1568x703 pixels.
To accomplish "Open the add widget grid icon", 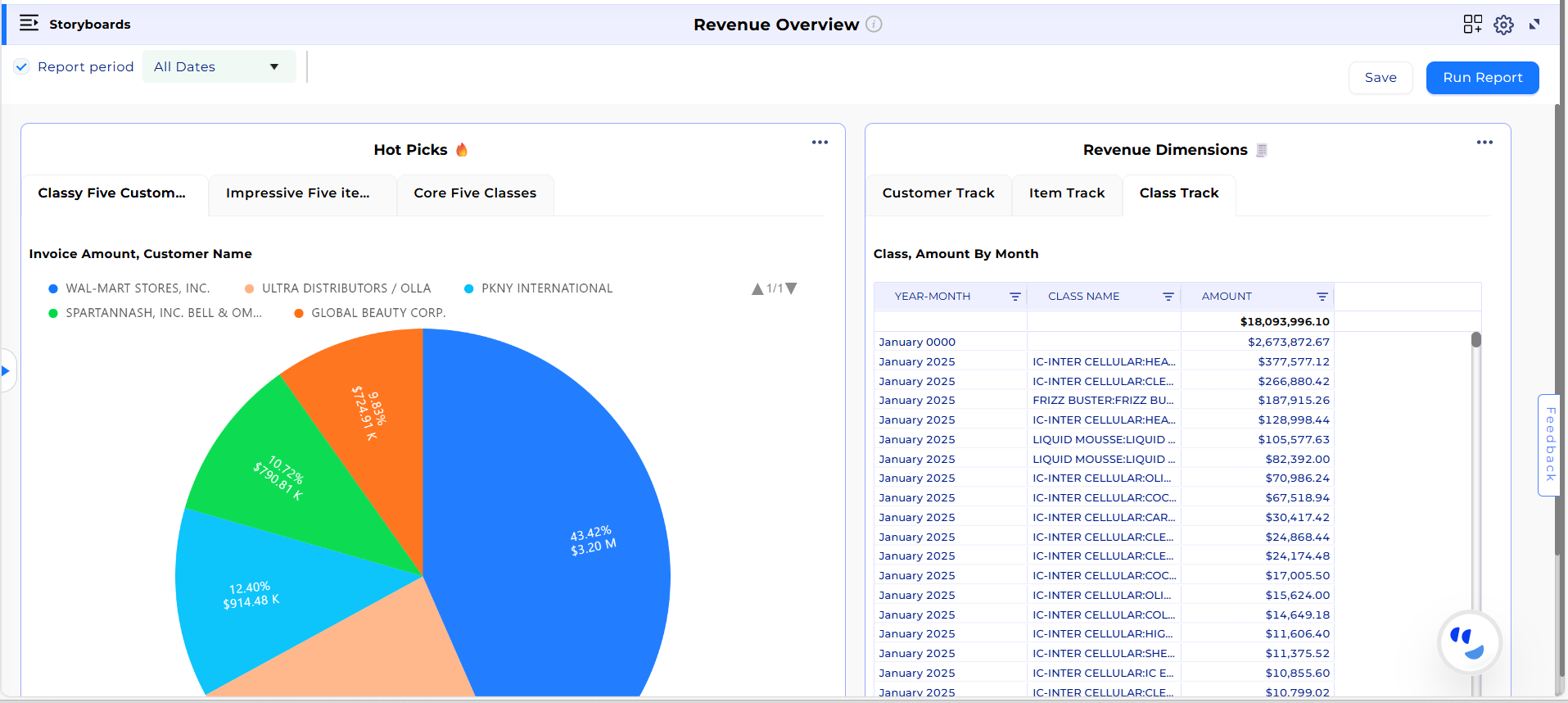I will pos(1472,25).
